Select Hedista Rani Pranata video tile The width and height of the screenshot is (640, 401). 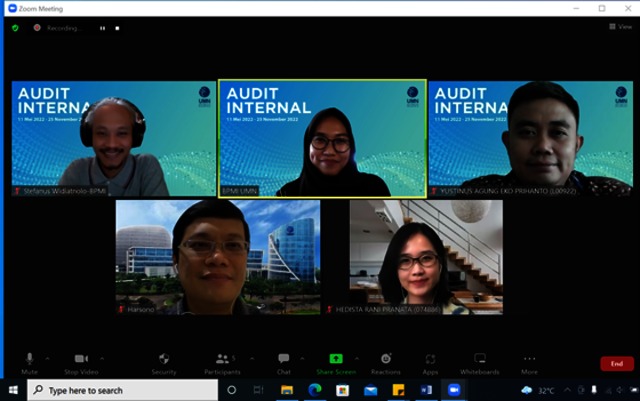coord(426,257)
